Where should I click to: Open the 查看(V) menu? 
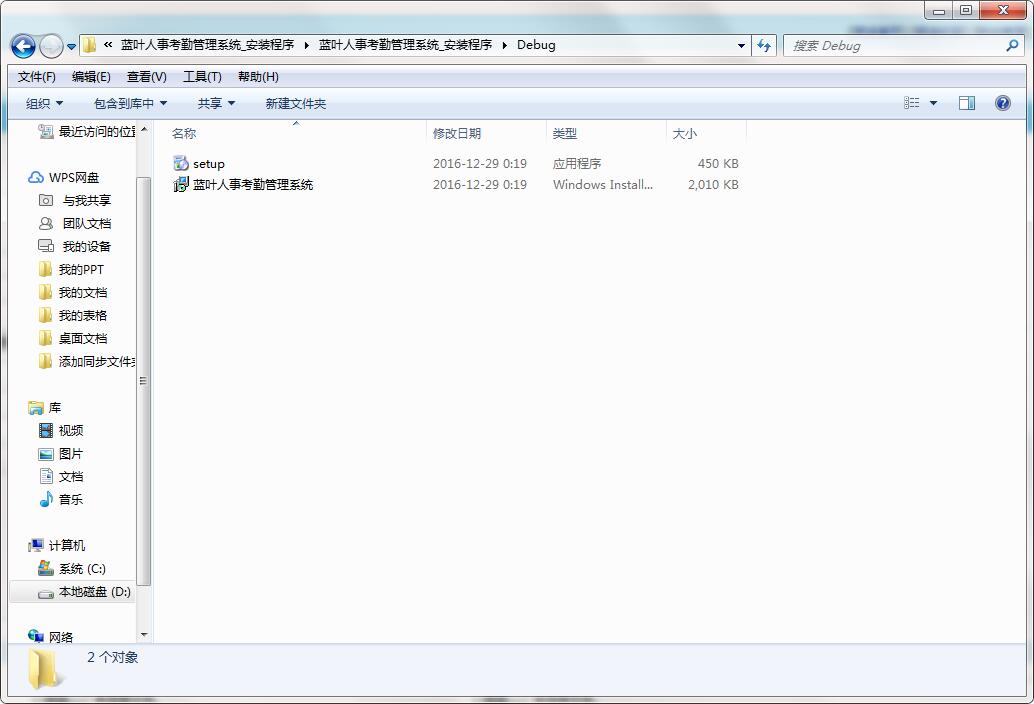point(146,77)
